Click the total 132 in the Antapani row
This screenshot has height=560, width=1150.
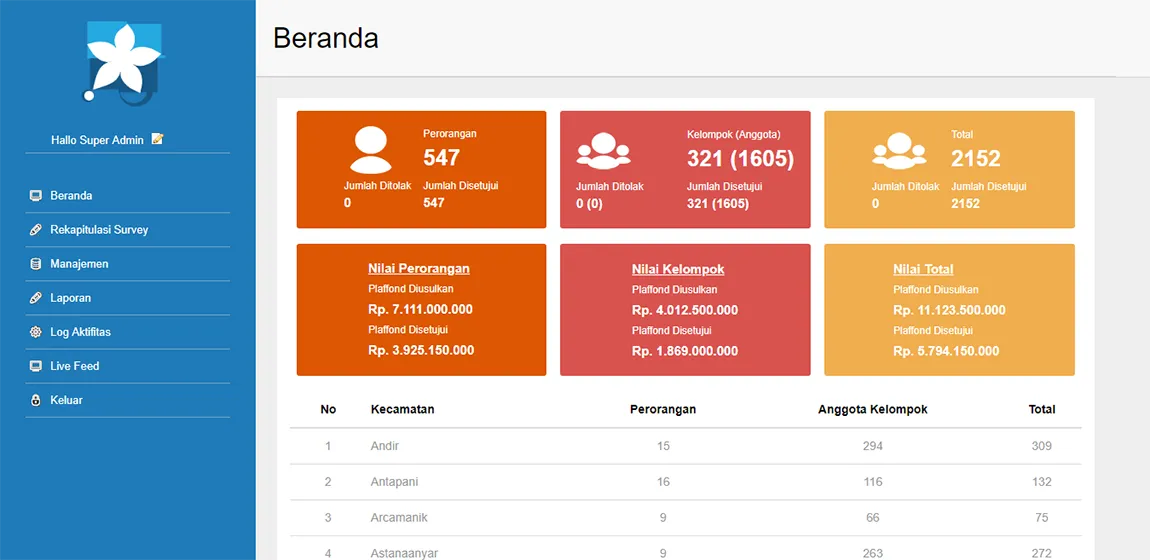(1042, 482)
